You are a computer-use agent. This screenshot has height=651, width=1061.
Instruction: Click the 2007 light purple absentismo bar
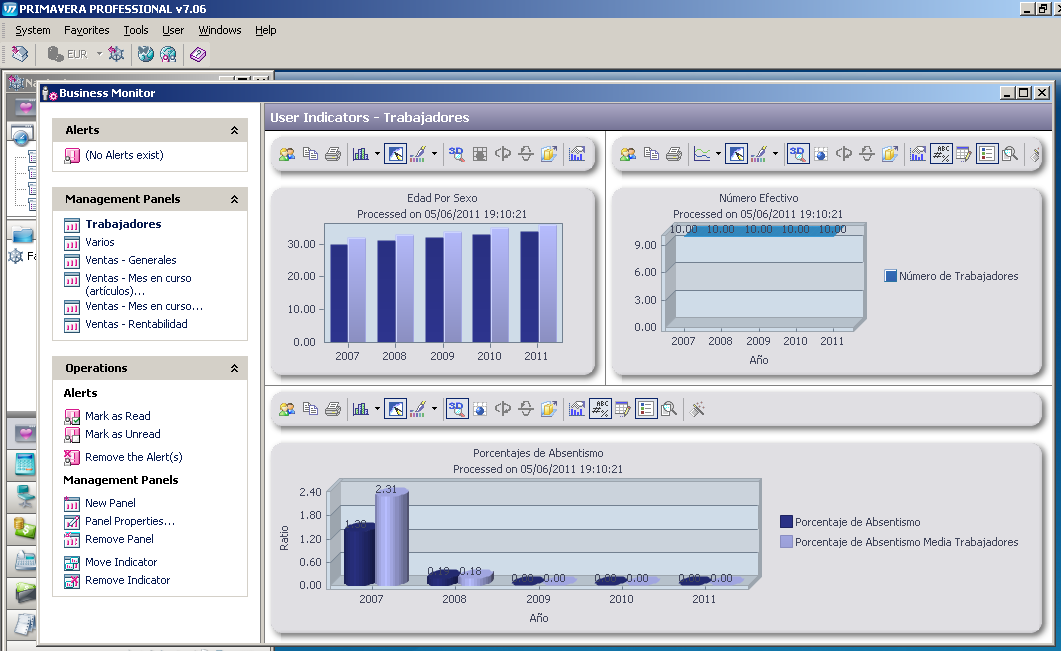click(x=391, y=538)
